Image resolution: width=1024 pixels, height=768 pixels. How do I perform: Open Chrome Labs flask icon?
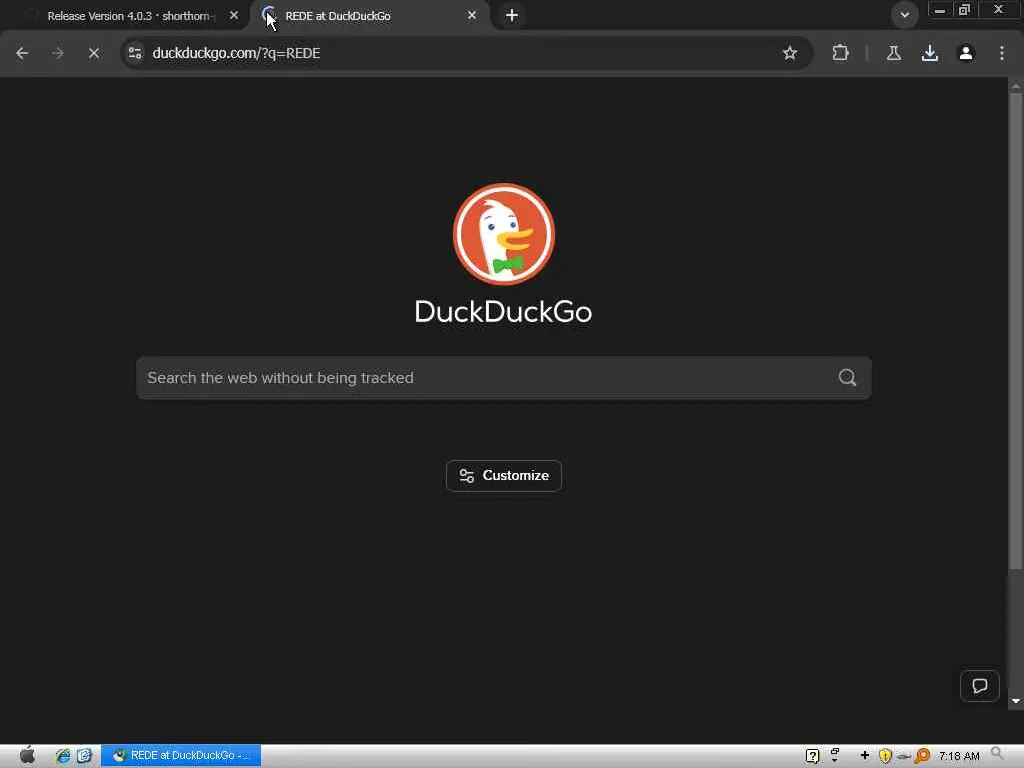[894, 53]
